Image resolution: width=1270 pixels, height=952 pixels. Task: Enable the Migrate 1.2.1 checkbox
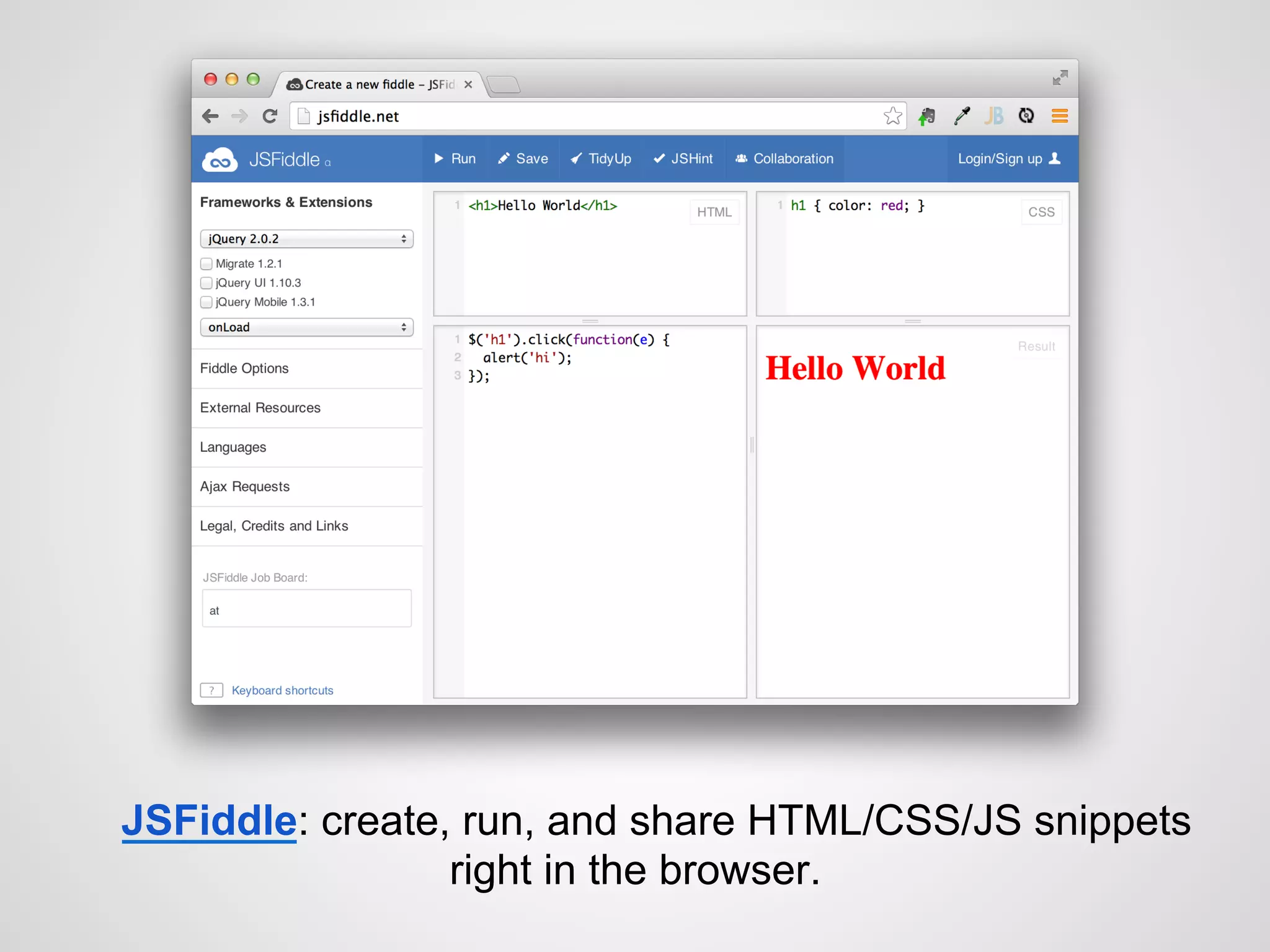[x=206, y=264]
